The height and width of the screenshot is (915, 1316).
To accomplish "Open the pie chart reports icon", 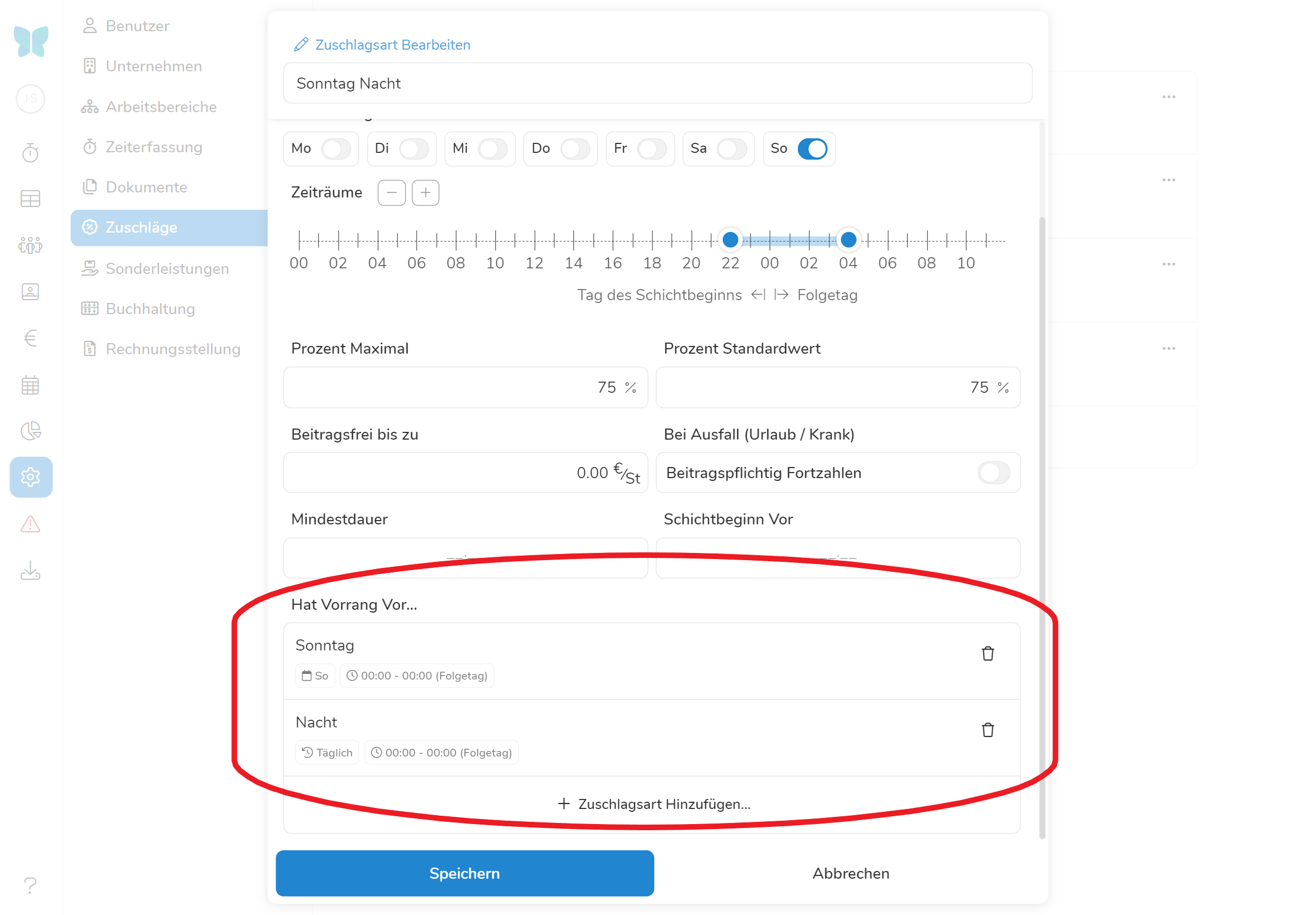I will click(30, 431).
